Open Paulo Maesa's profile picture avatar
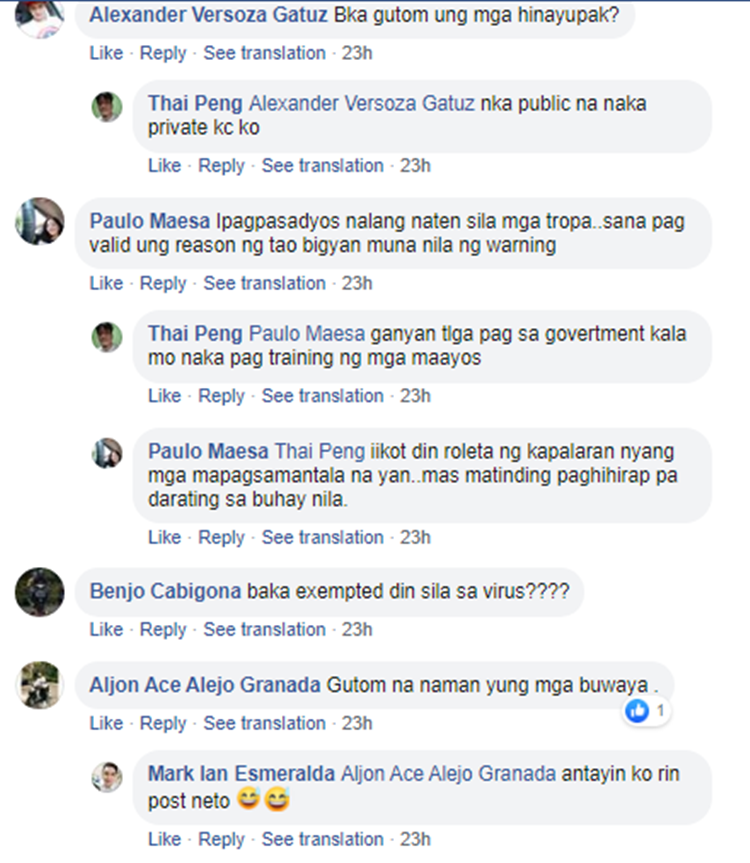 (x=39, y=221)
